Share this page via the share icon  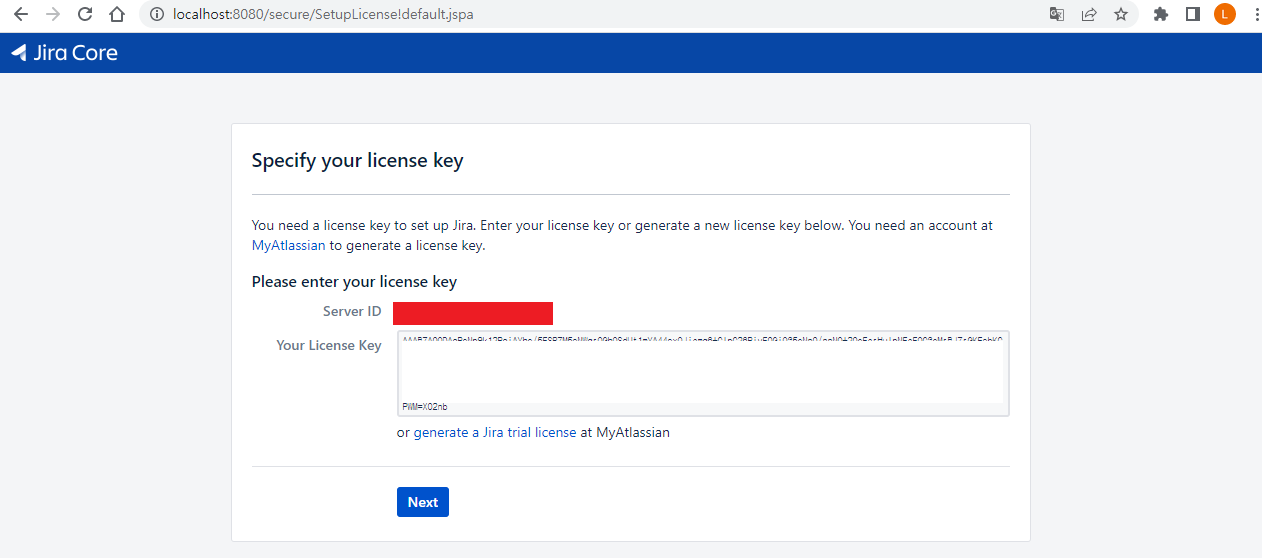click(1089, 14)
